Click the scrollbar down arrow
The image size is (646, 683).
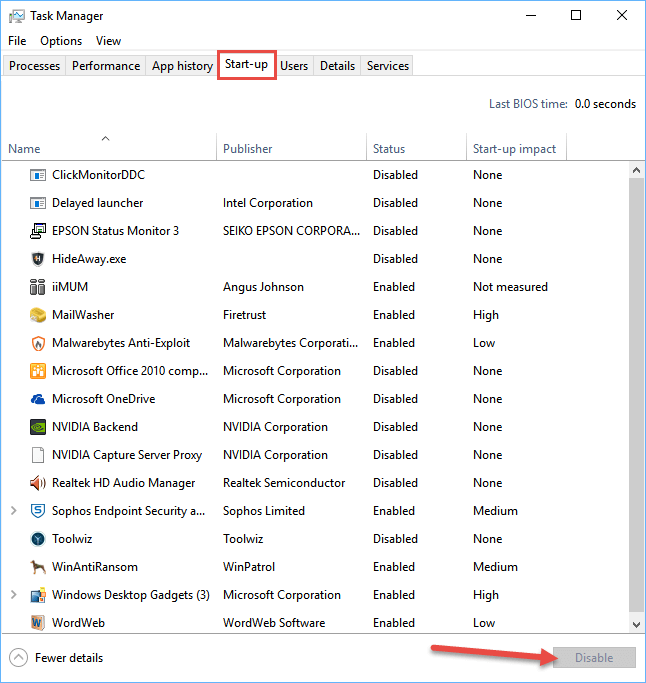tap(636, 625)
